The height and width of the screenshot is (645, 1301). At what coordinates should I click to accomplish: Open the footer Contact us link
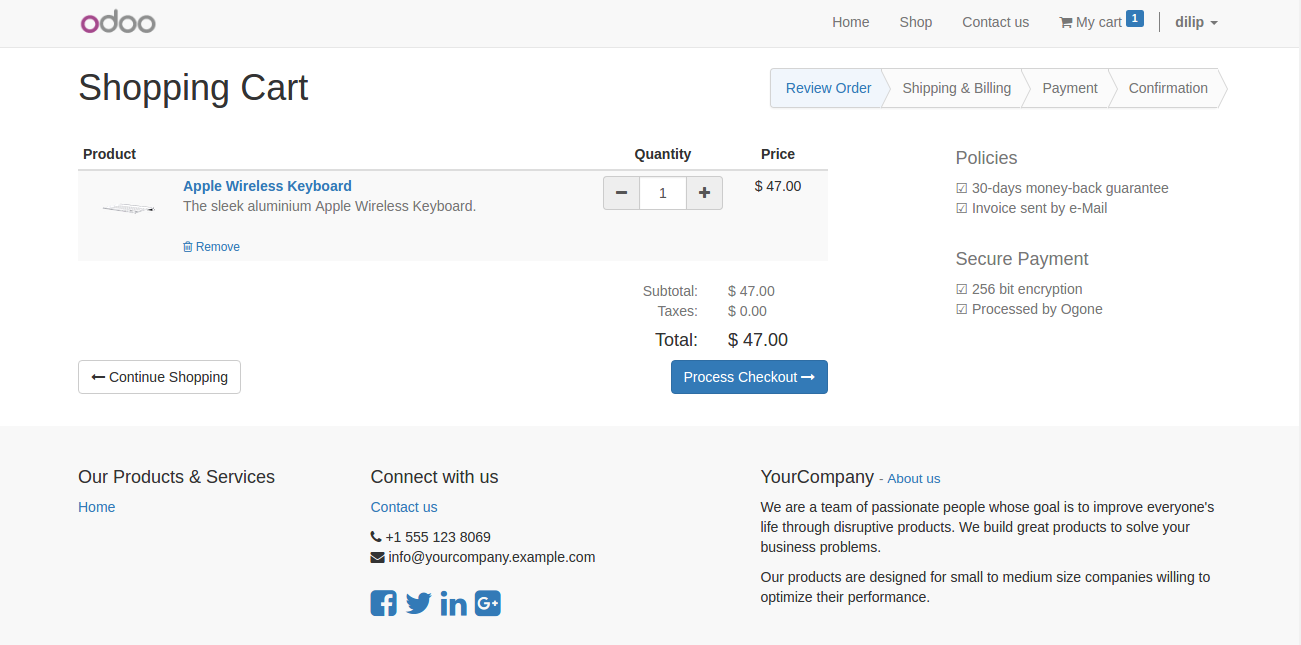point(404,507)
